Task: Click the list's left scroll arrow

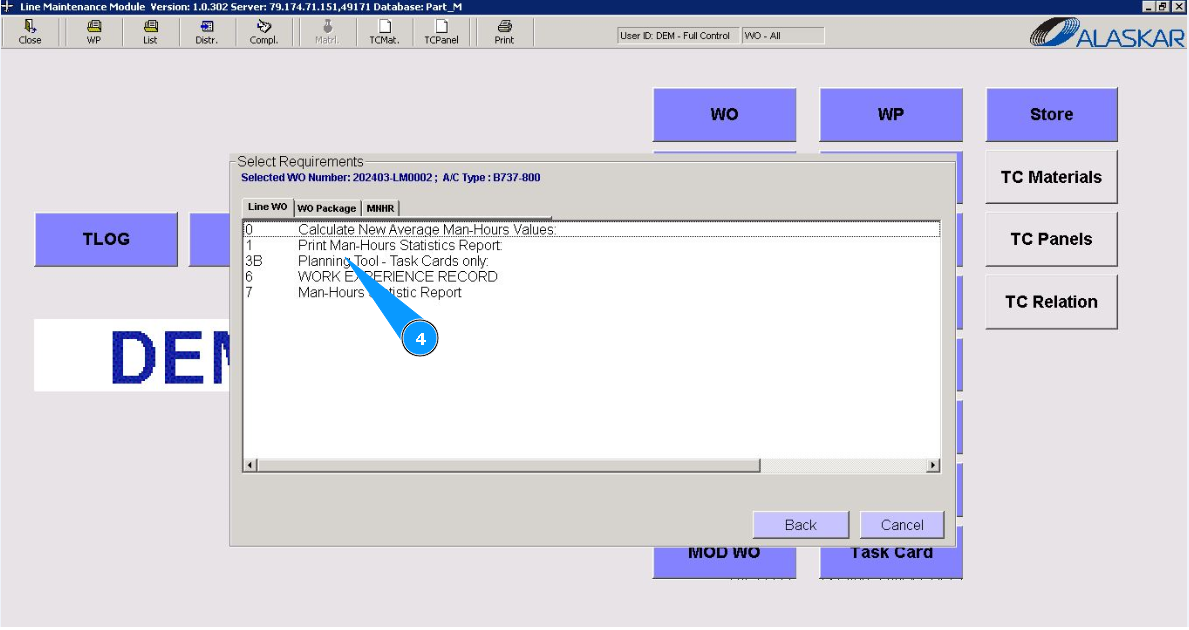Action: (x=250, y=465)
